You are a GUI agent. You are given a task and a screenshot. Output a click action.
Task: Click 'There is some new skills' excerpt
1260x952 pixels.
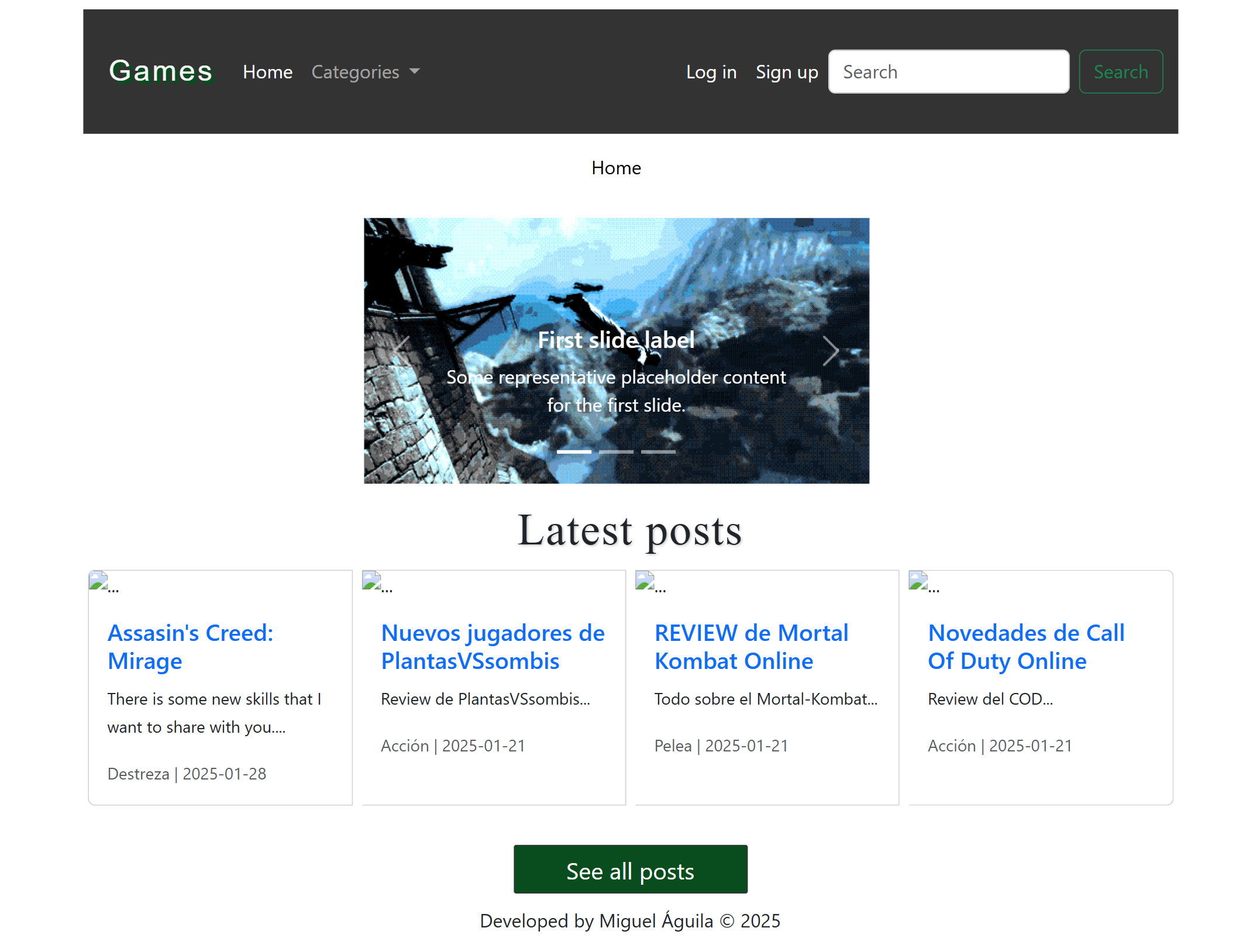click(214, 713)
